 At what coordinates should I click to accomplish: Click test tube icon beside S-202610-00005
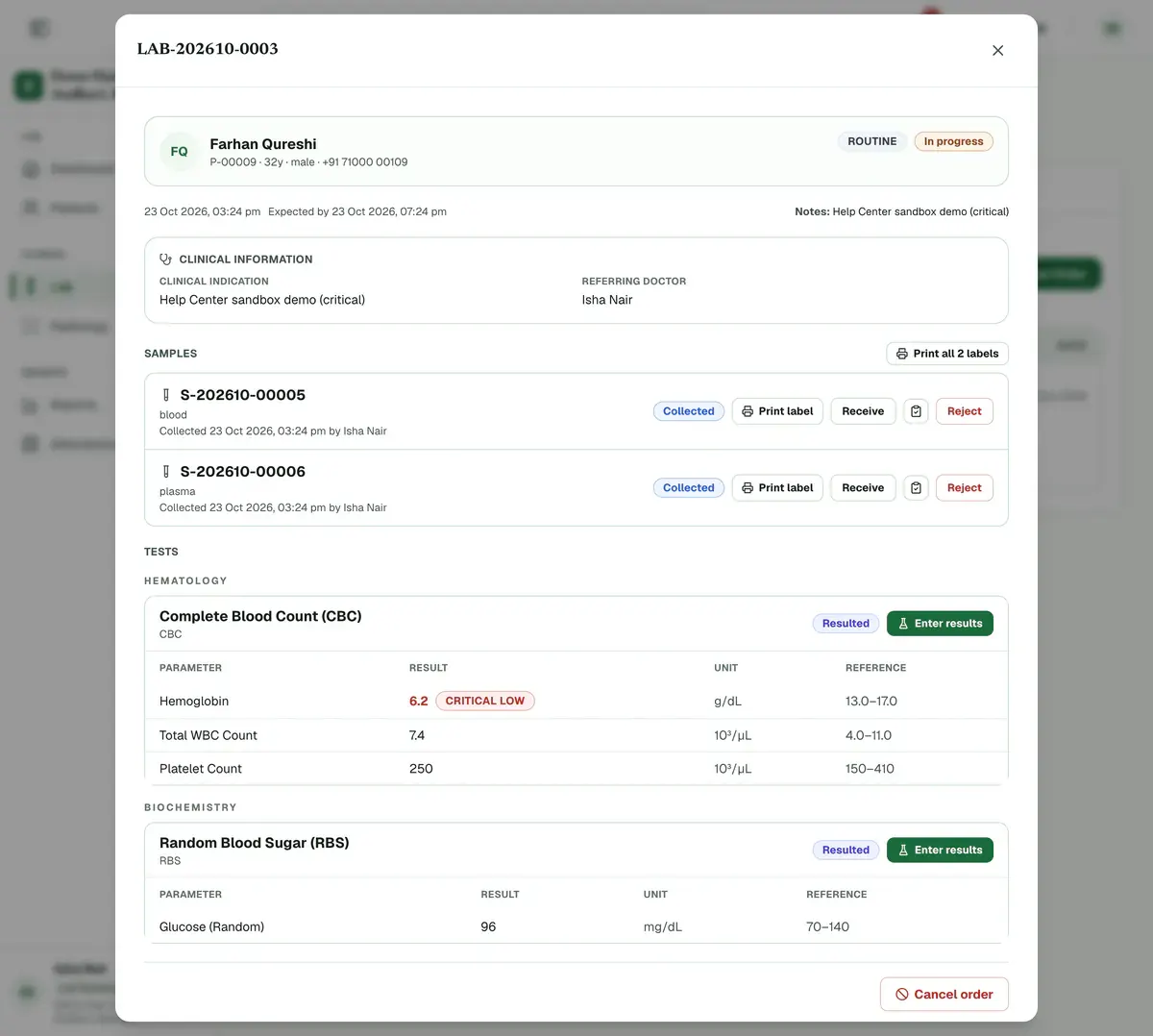[x=166, y=395]
